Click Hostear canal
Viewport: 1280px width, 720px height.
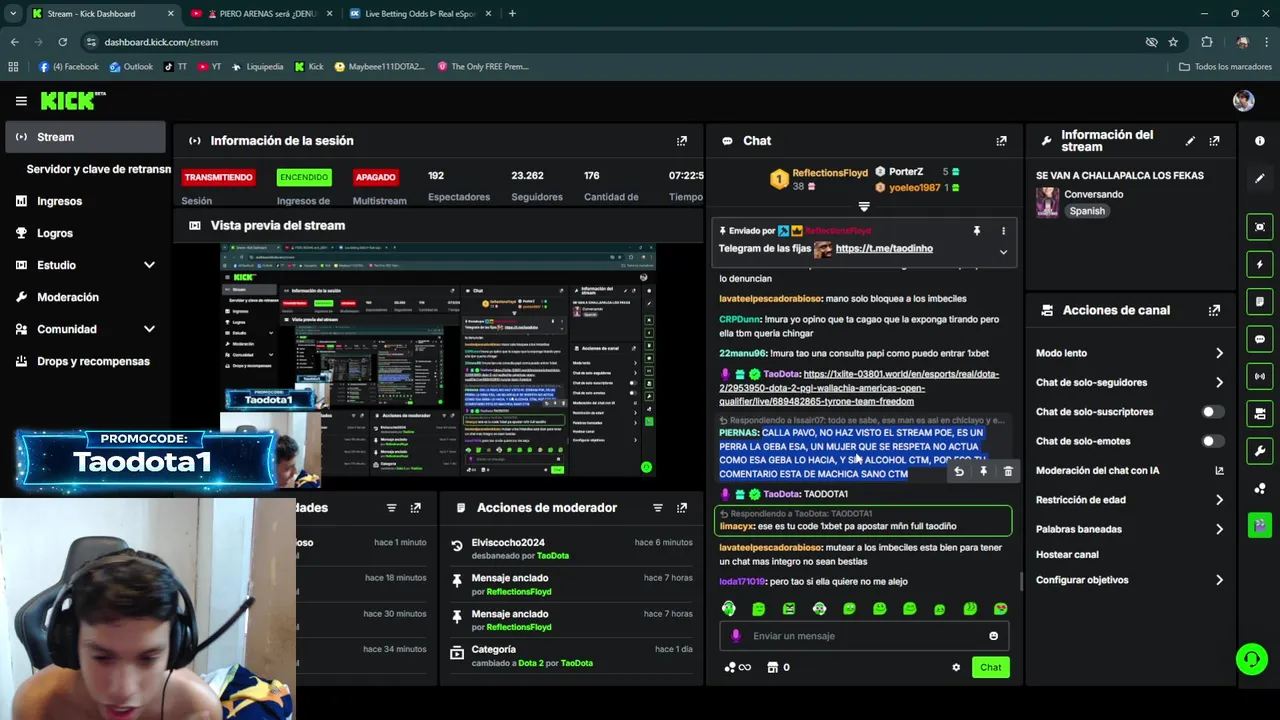tap(1067, 554)
